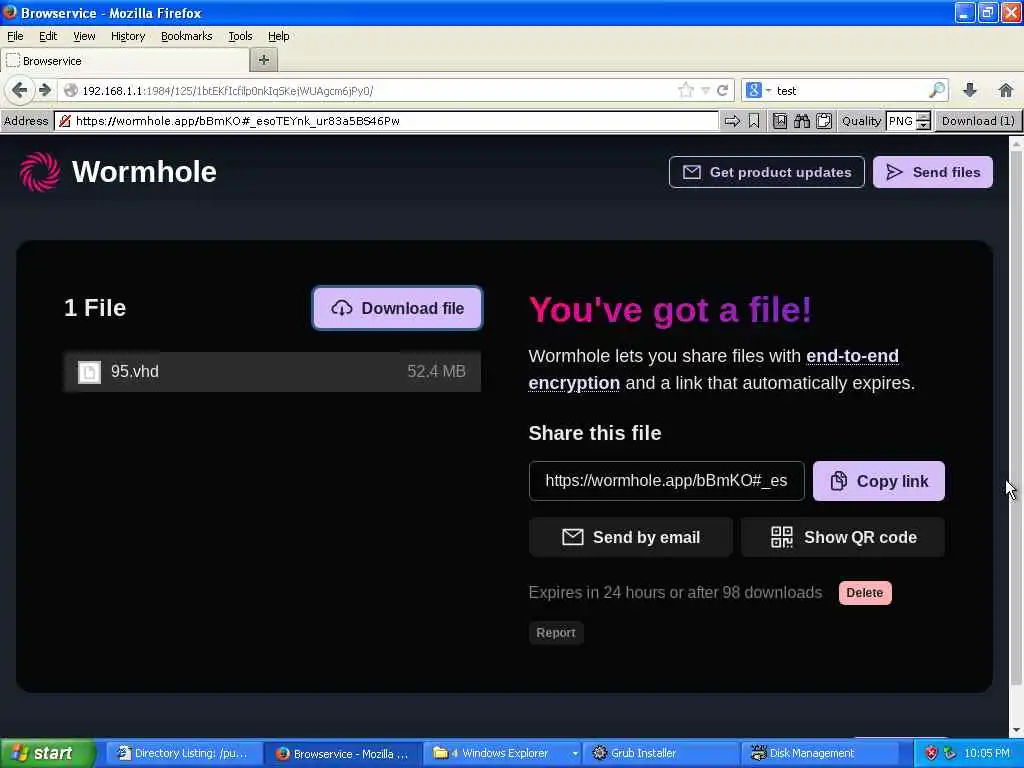Viewport: 1024px width, 768px height.
Task: Open a new tab with plus button
Action: point(264,60)
